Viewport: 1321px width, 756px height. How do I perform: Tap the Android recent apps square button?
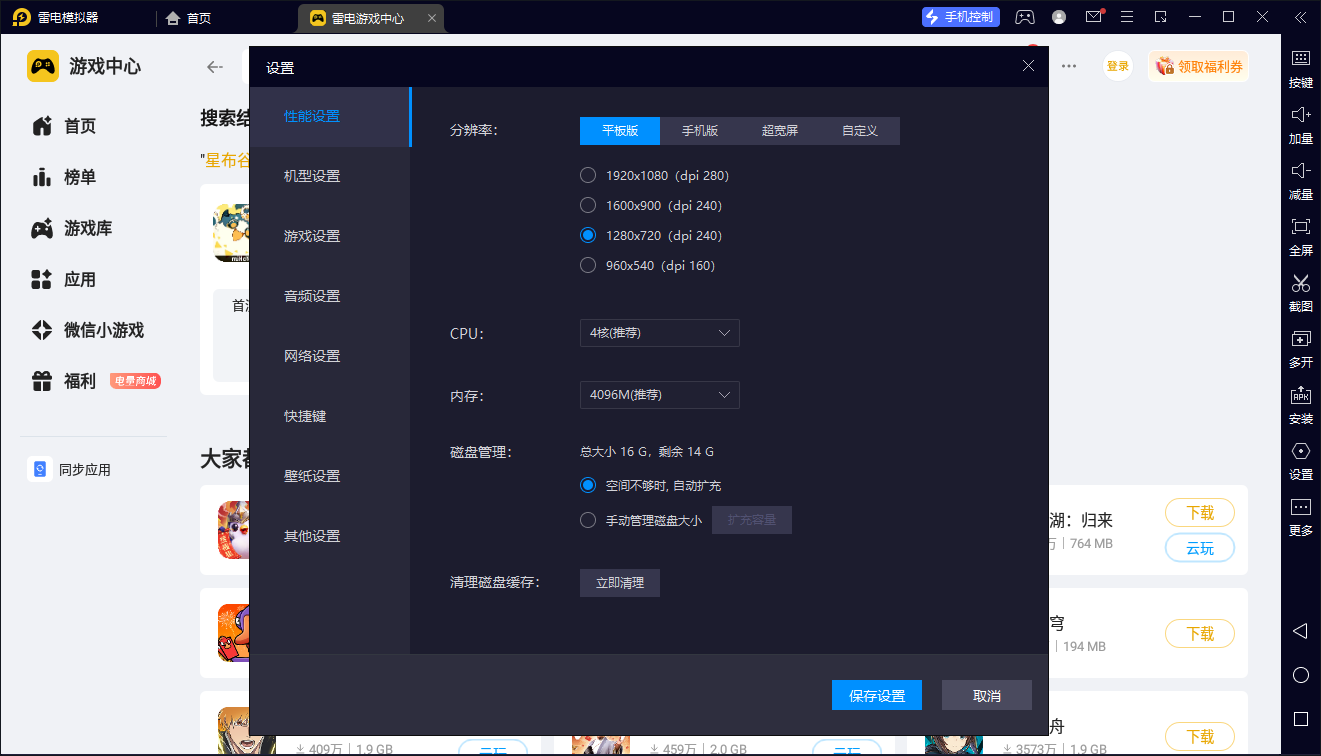tap(1300, 719)
